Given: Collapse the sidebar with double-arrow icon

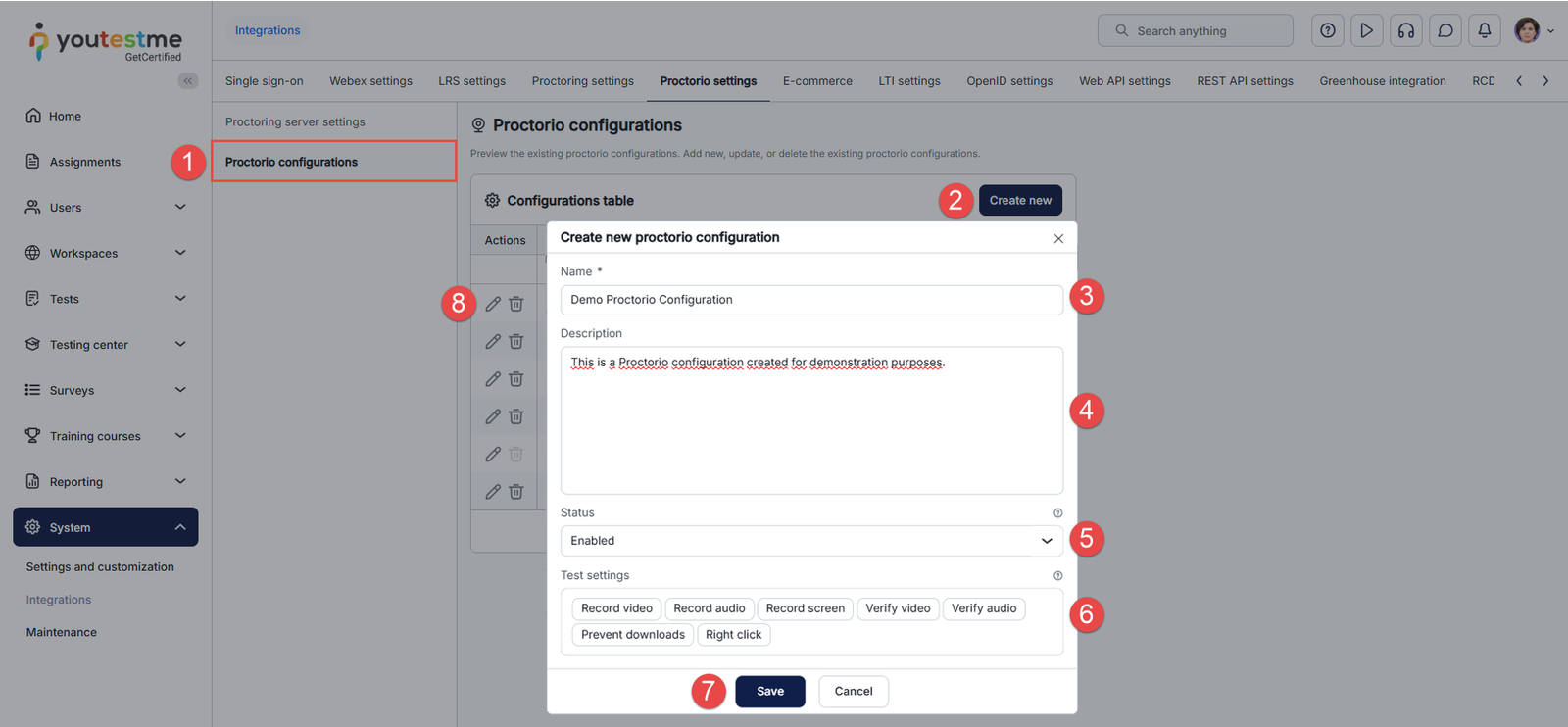Looking at the screenshot, I should point(187,81).
